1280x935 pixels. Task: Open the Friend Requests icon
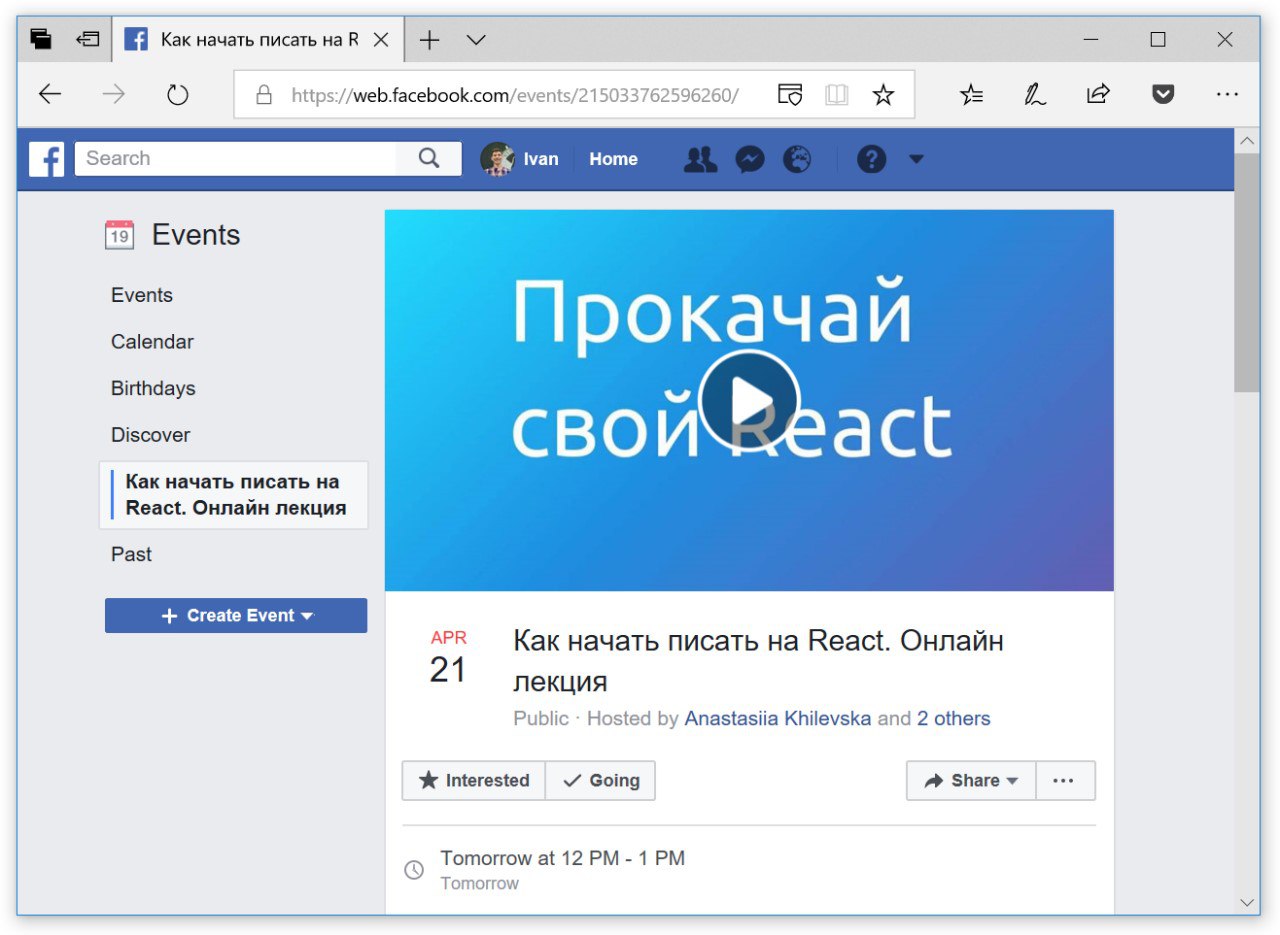click(x=700, y=159)
